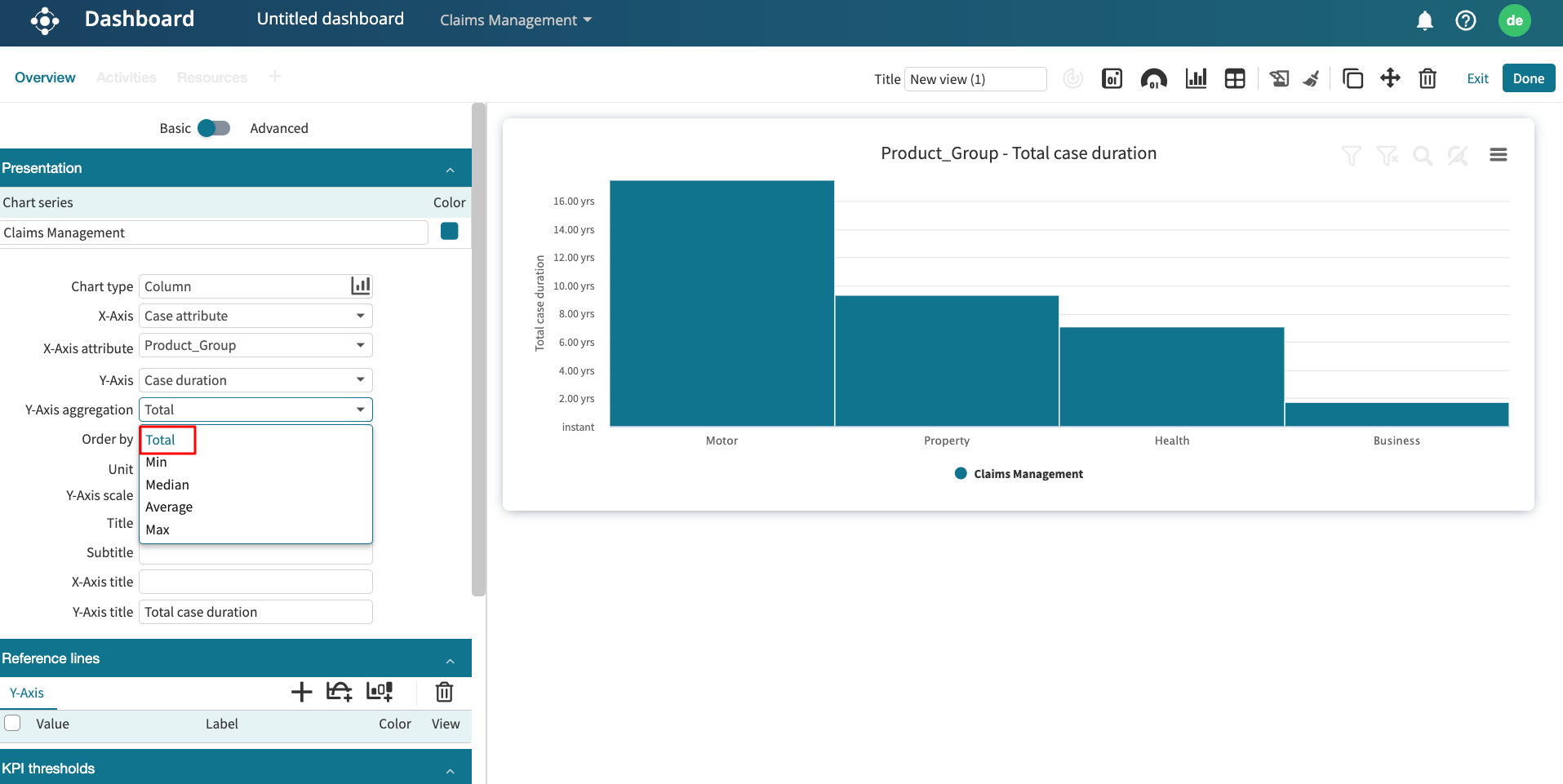This screenshot has height=784, width=1563.
Task: Click the bar chart widget icon
Action: pyautogui.click(x=1196, y=78)
